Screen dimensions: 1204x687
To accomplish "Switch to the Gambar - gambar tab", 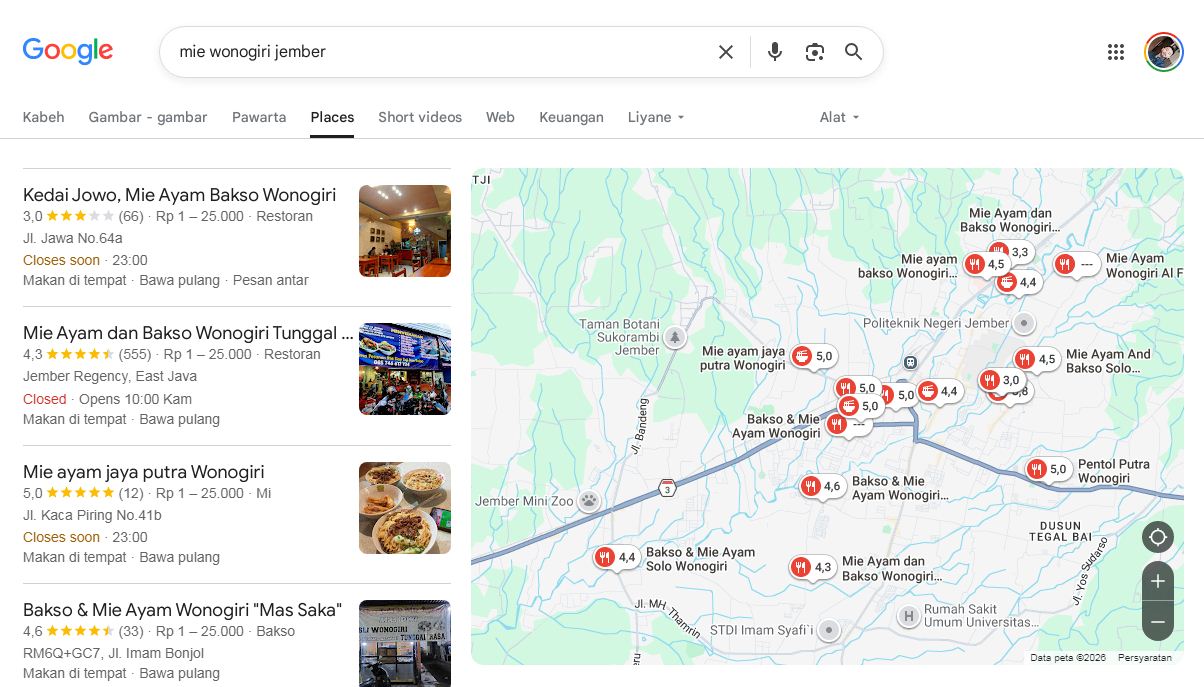I will tap(148, 117).
